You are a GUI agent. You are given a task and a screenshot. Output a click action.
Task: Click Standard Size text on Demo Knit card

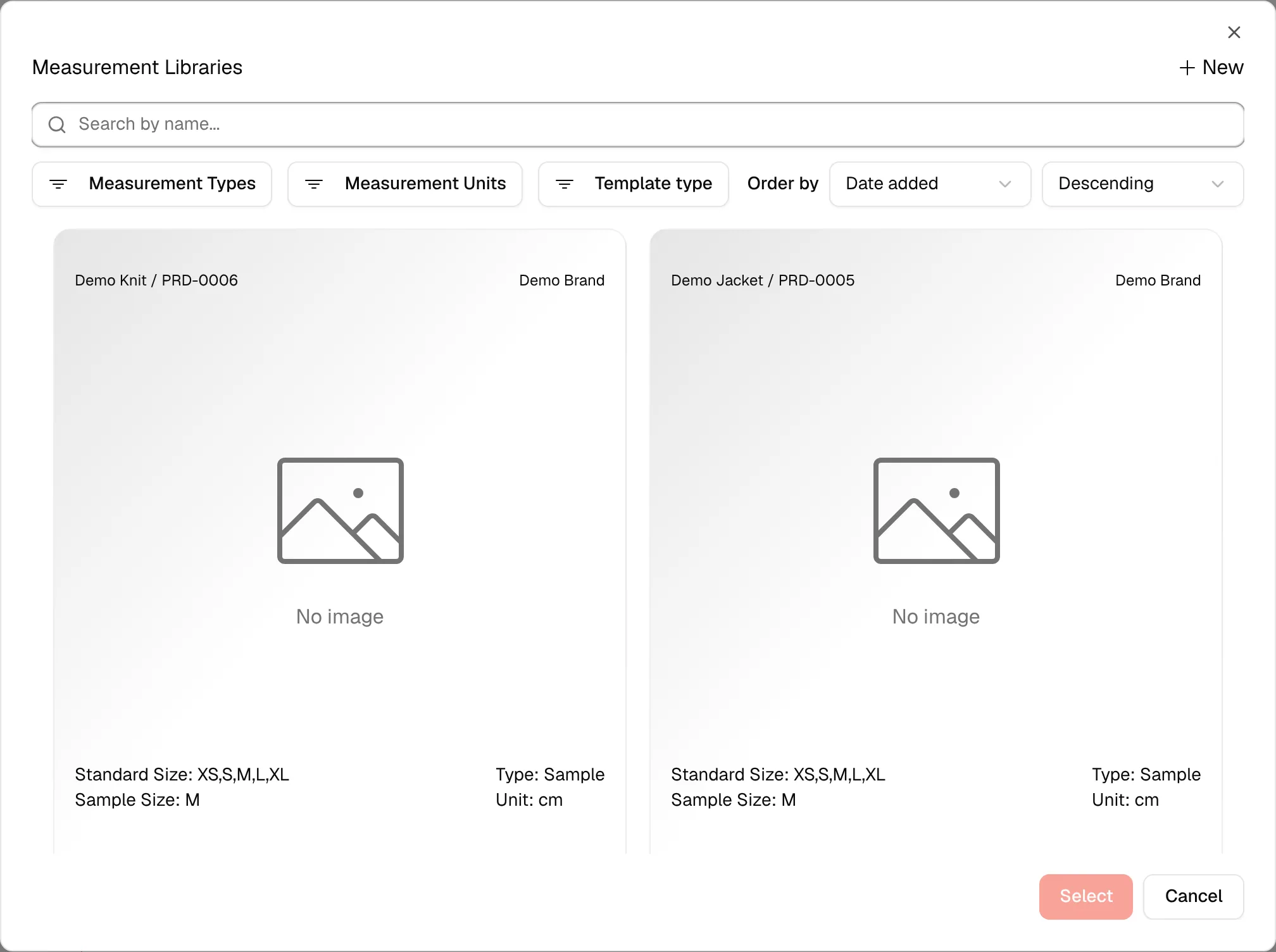182,775
